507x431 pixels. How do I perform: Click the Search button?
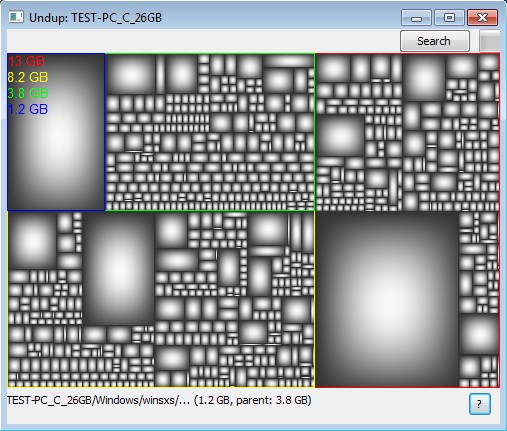pos(435,41)
